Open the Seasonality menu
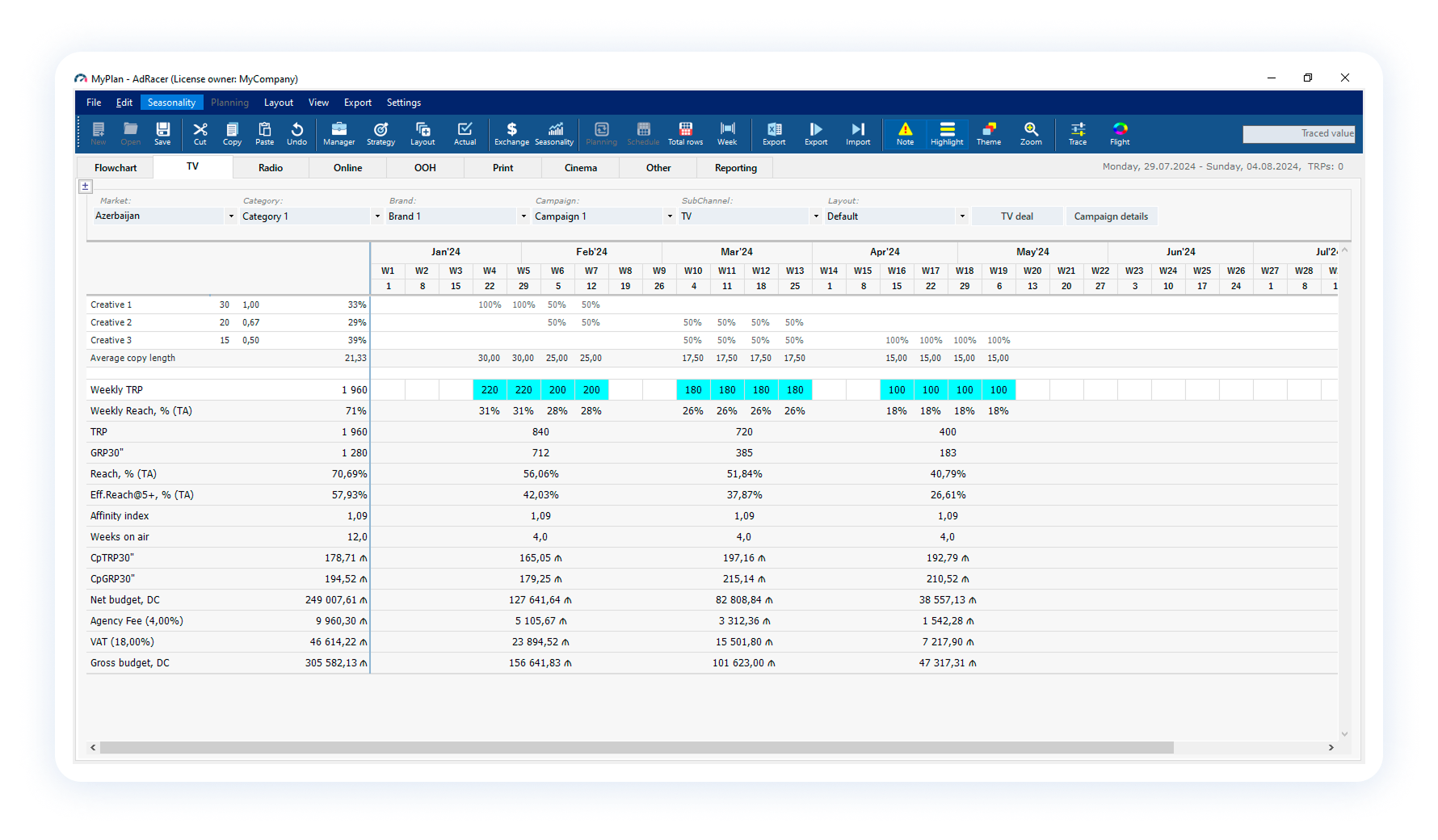Image resolution: width=1438 pixels, height=840 pixels. click(171, 103)
